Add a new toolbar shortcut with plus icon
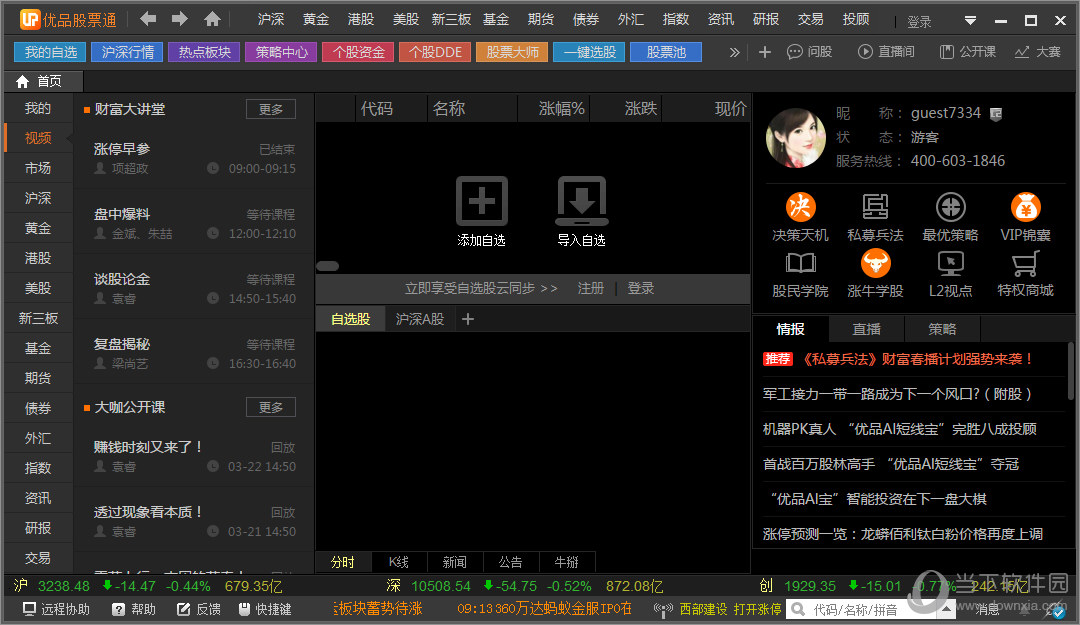The height and width of the screenshot is (625, 1080). [765, 52]
